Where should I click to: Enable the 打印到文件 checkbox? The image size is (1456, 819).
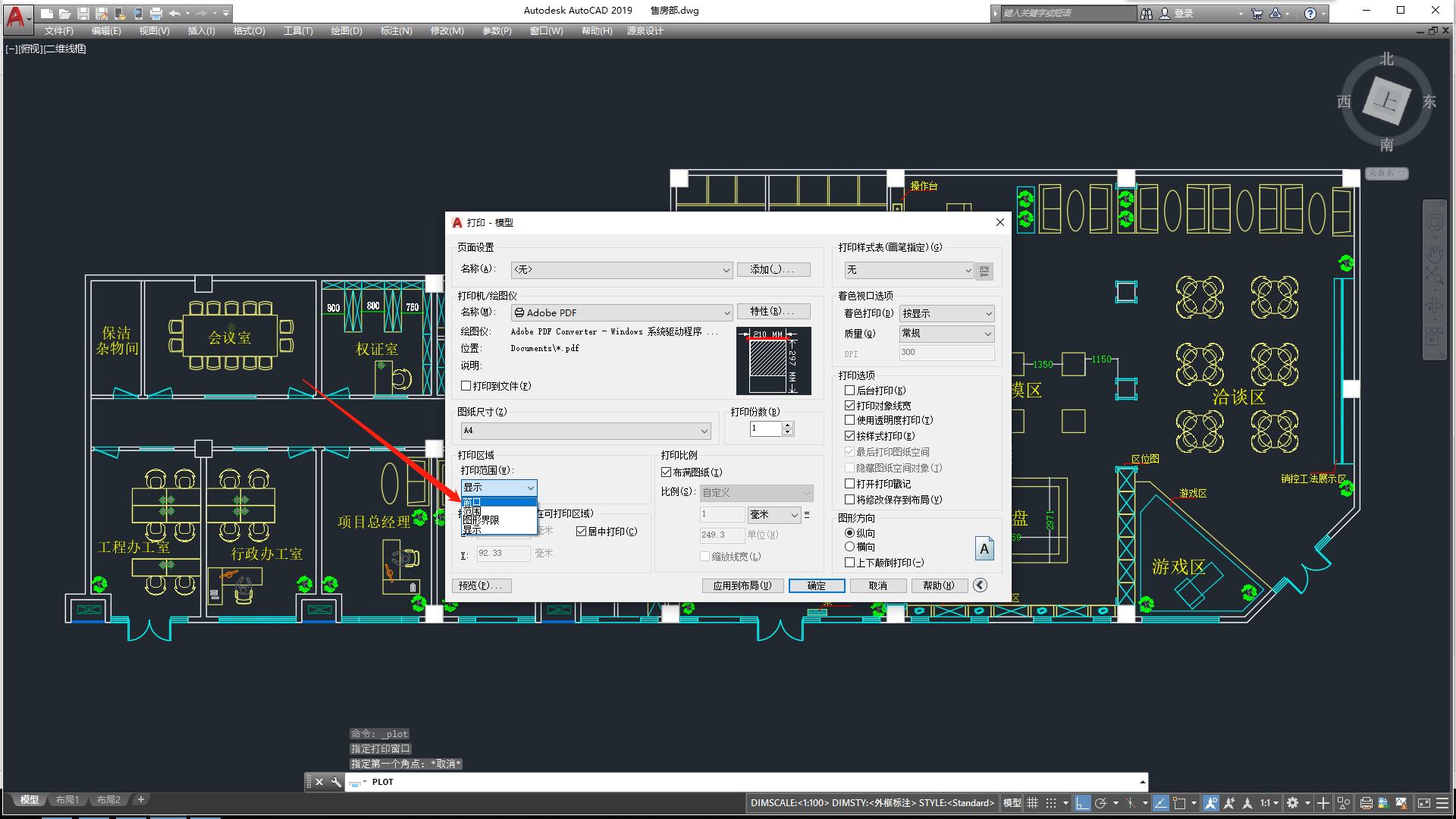coord(466,386)
